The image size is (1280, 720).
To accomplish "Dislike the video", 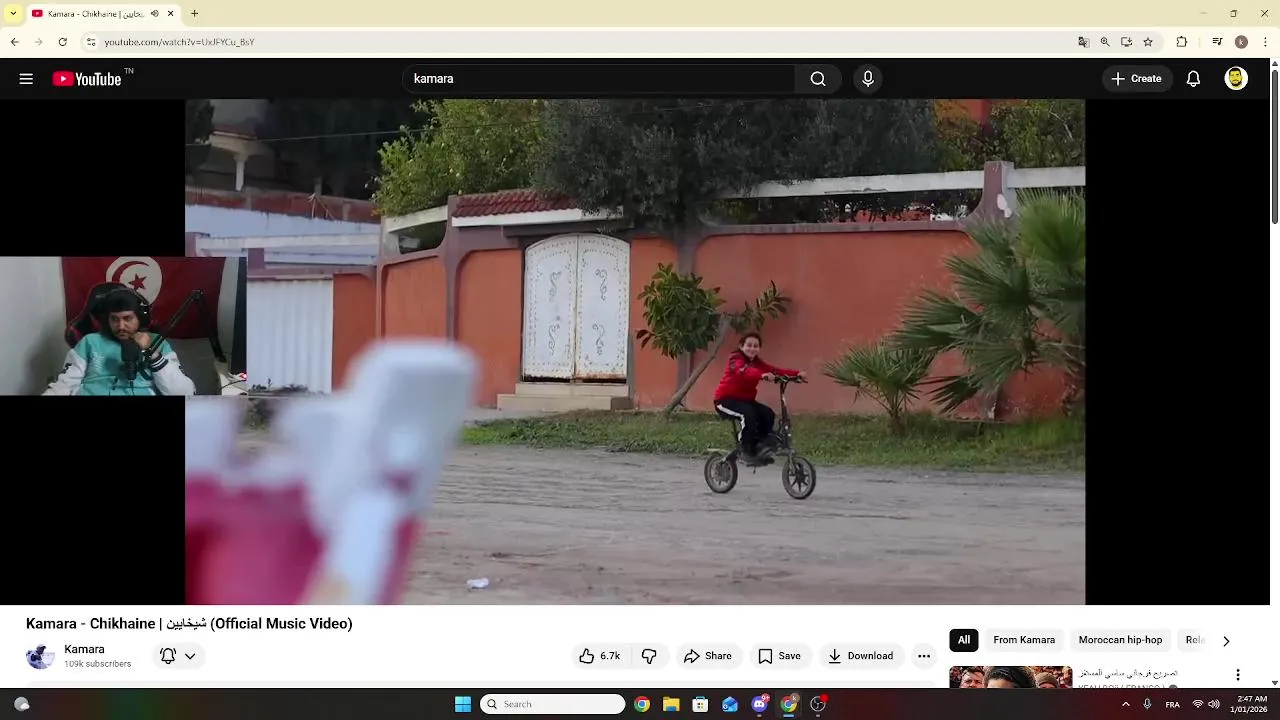I will click(x=649, y=656).
